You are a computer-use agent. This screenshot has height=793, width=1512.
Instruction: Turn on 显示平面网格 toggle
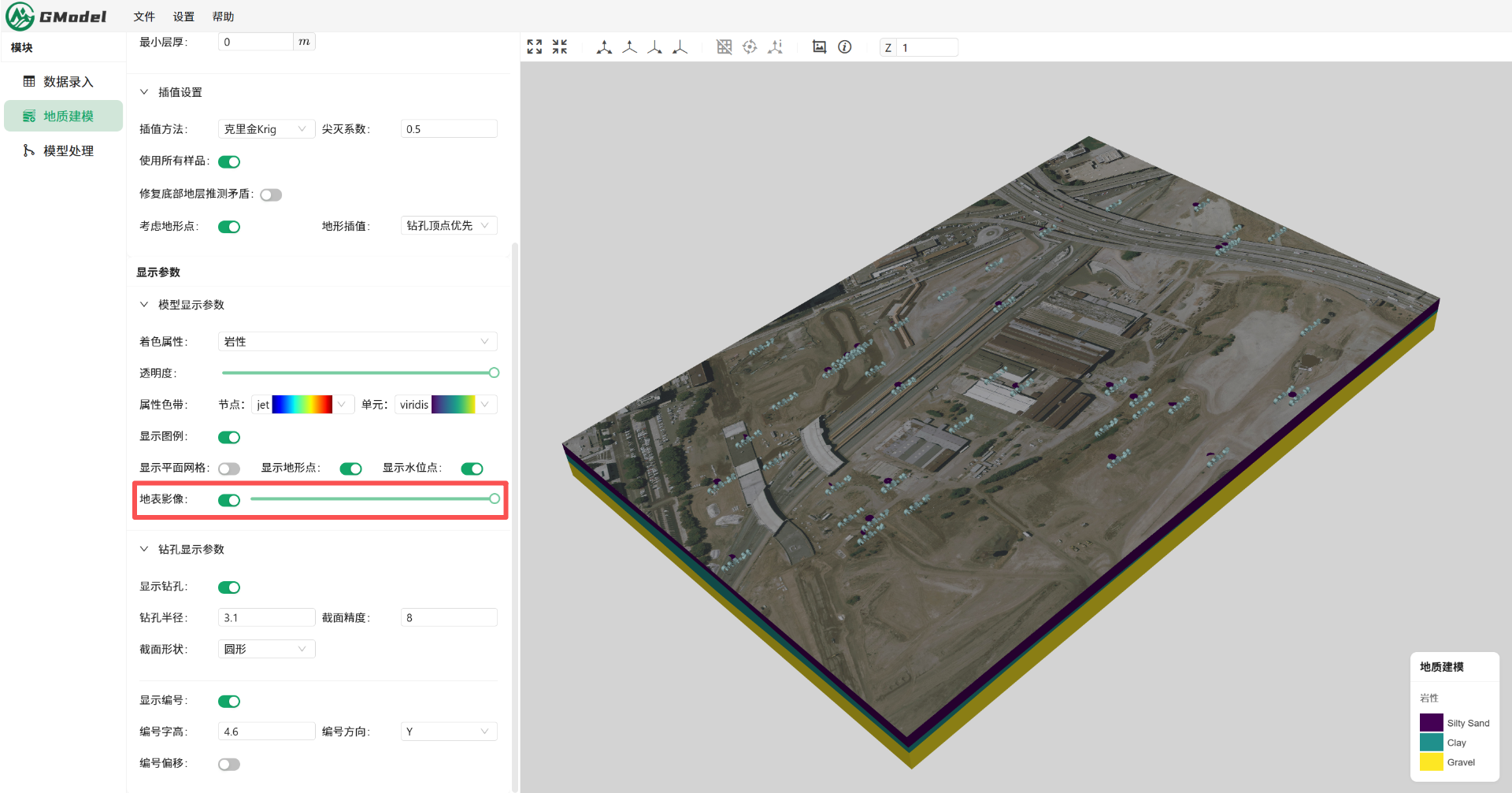tap(229, 469)
